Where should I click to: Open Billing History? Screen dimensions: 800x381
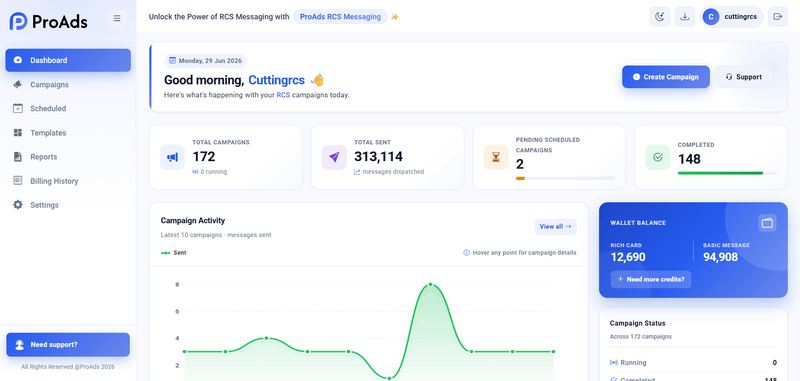tap(68, 181)
